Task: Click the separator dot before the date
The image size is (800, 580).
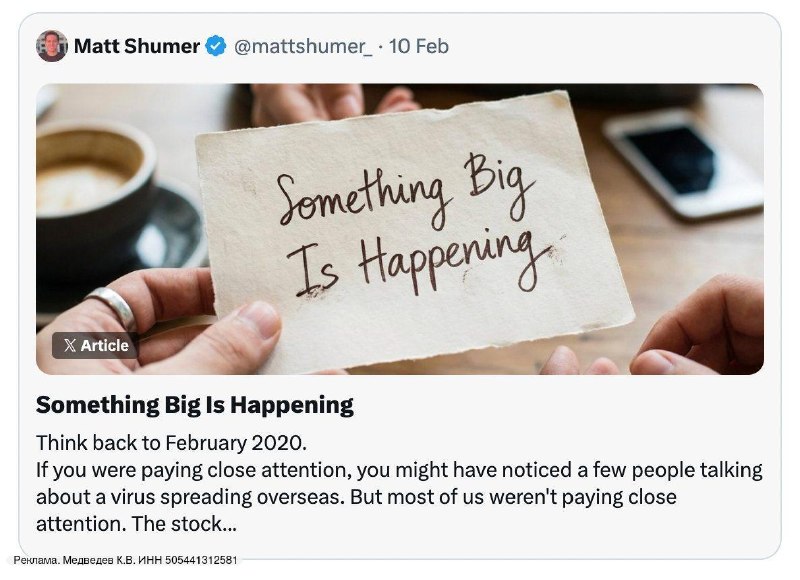Action: click(381, 46)
